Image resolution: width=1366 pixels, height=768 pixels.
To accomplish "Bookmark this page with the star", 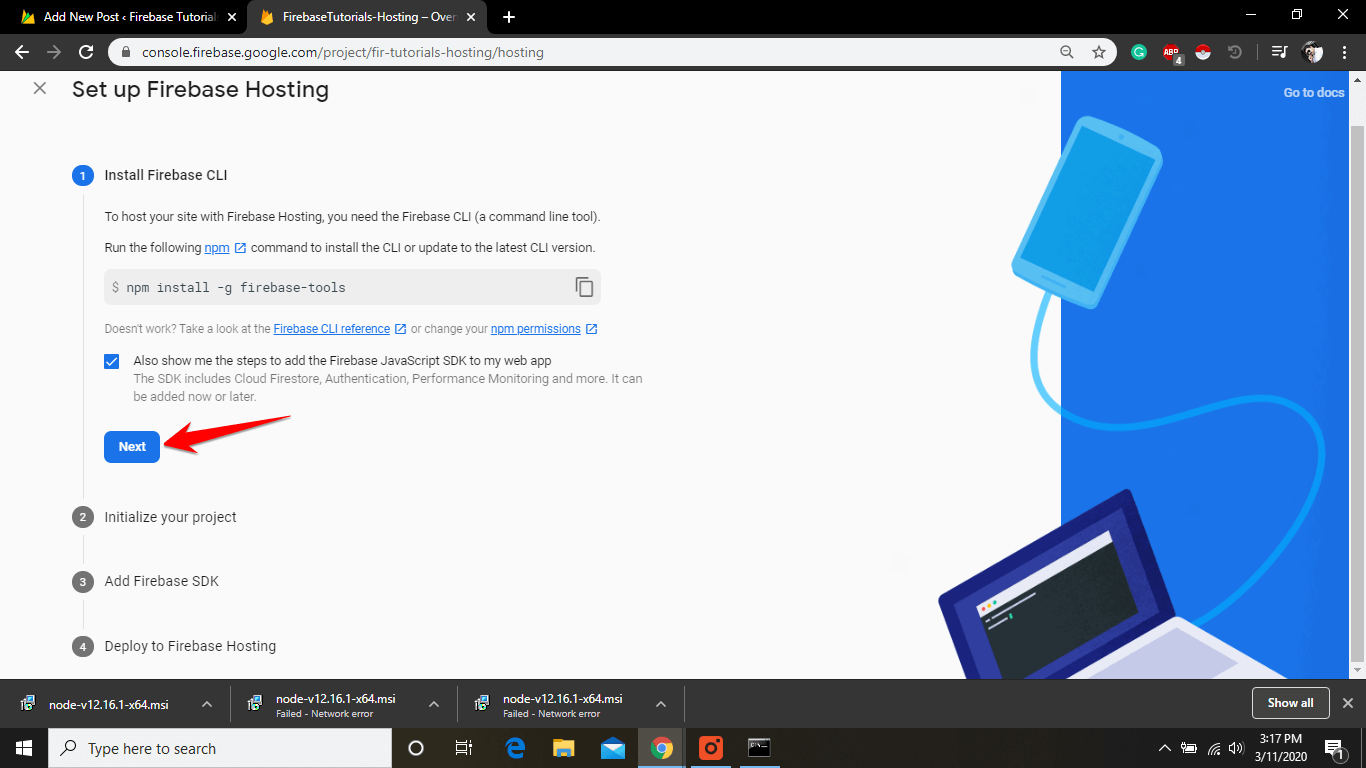I will coord(1099,52).
